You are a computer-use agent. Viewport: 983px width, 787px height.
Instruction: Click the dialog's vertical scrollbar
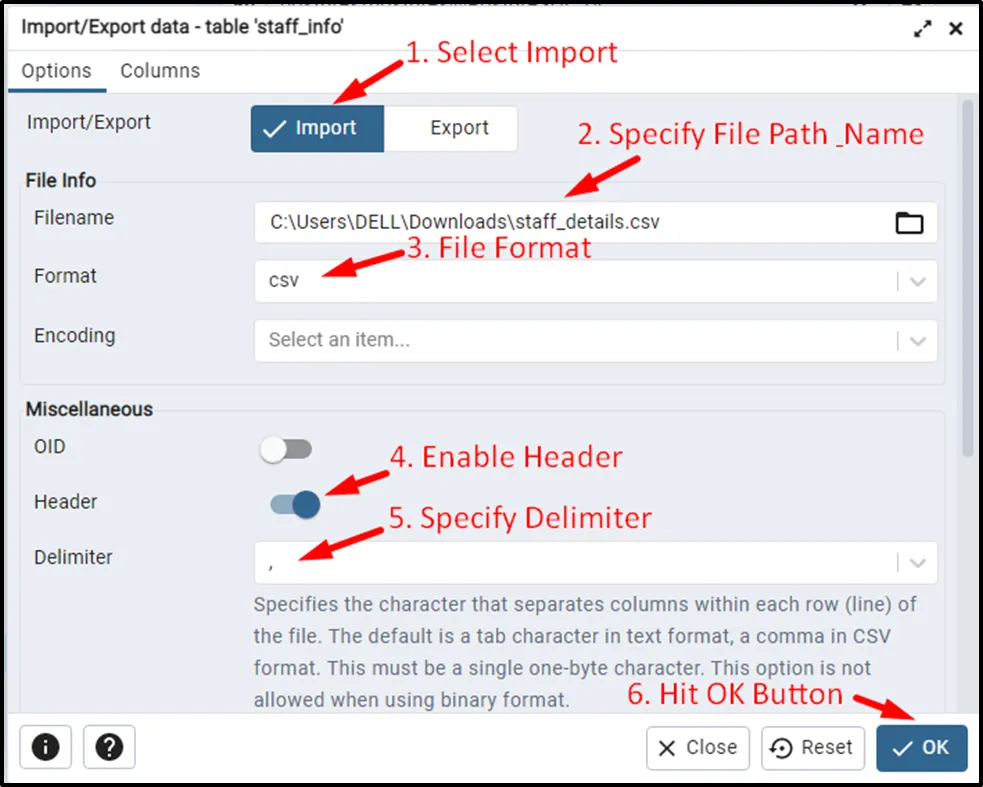pos(966,280)
